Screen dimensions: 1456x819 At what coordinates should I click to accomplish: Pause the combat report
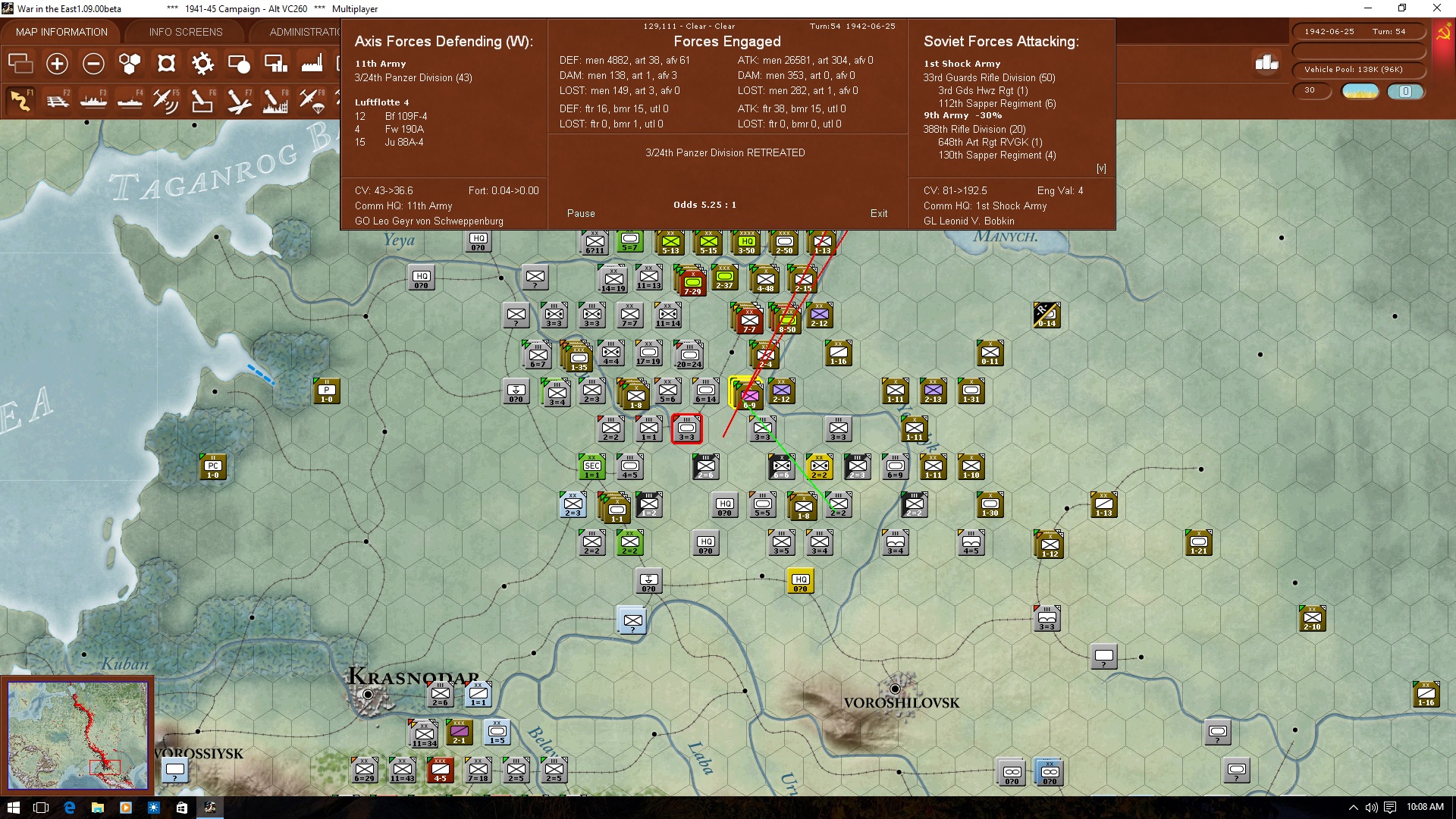581,213
